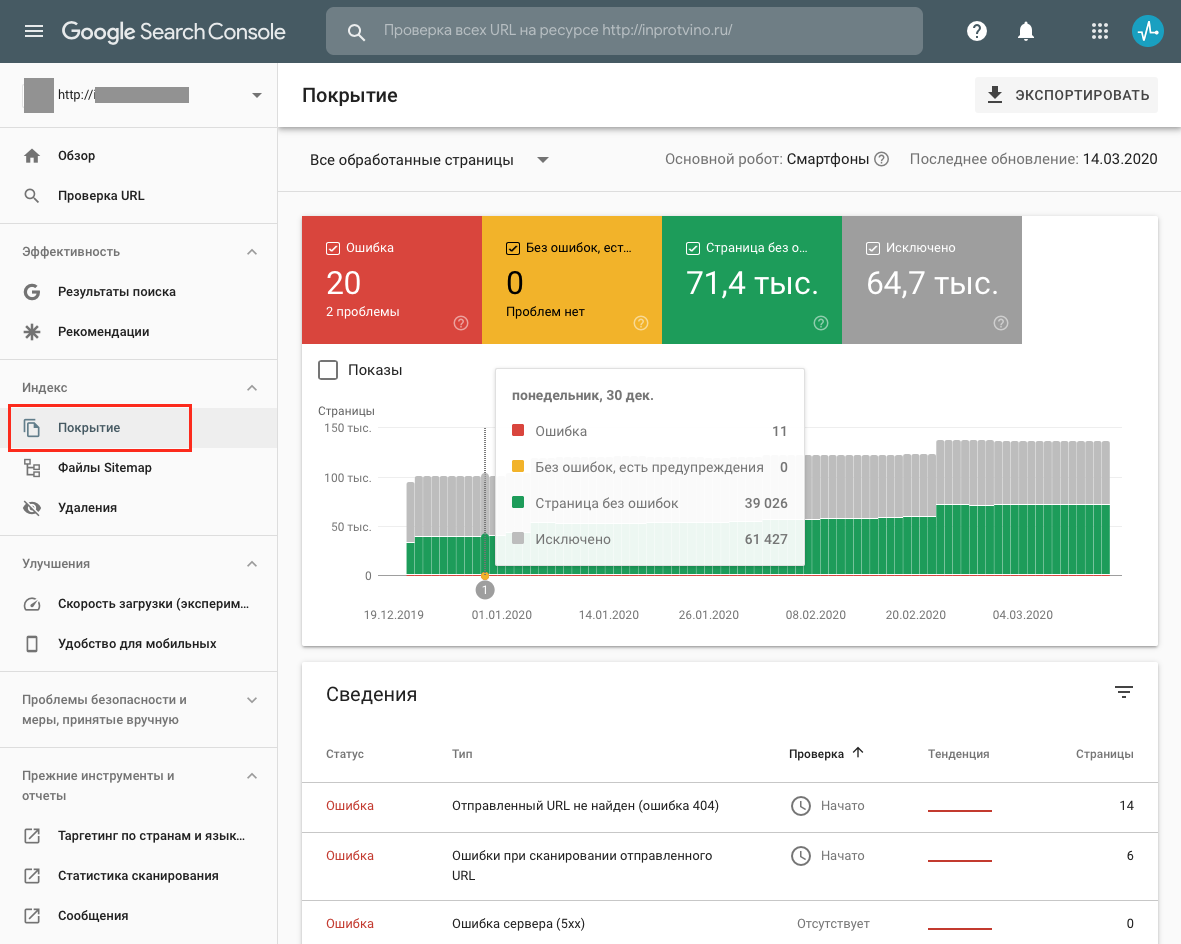Expand Проблемы безопасности section

[x=252, y=700]
